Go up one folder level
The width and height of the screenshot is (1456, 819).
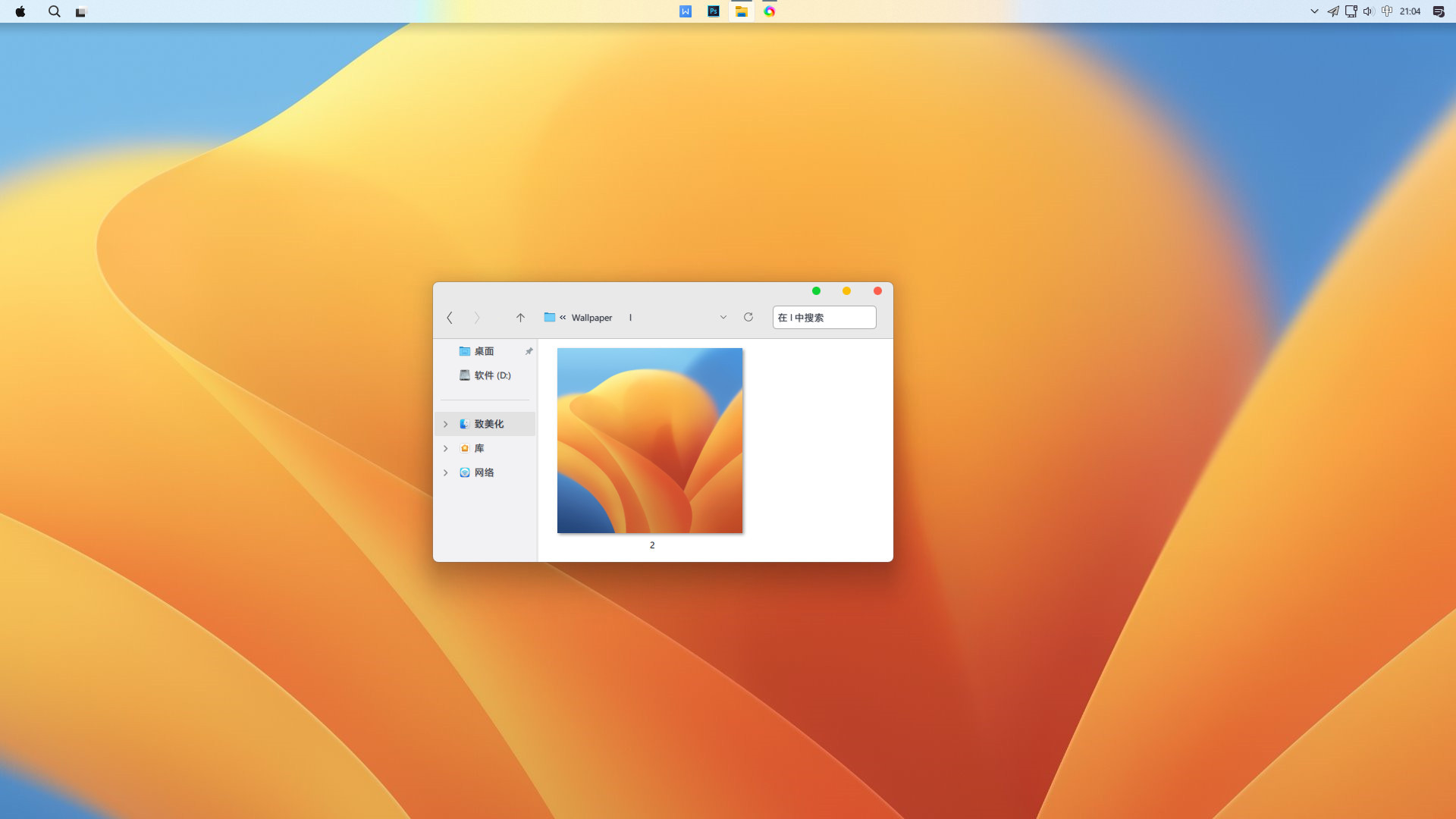pyautogui.click(x=520, y=318)
